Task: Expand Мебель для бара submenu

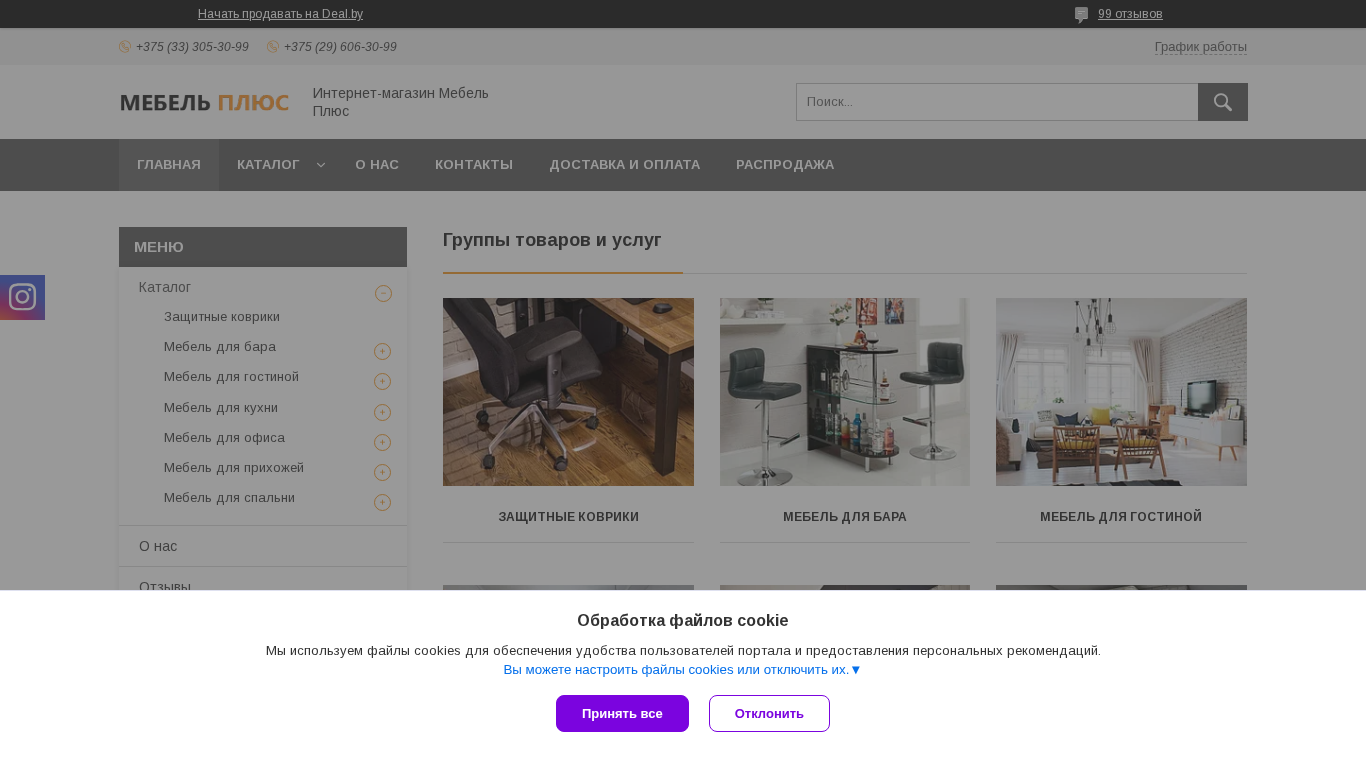Action: (382, 351)
